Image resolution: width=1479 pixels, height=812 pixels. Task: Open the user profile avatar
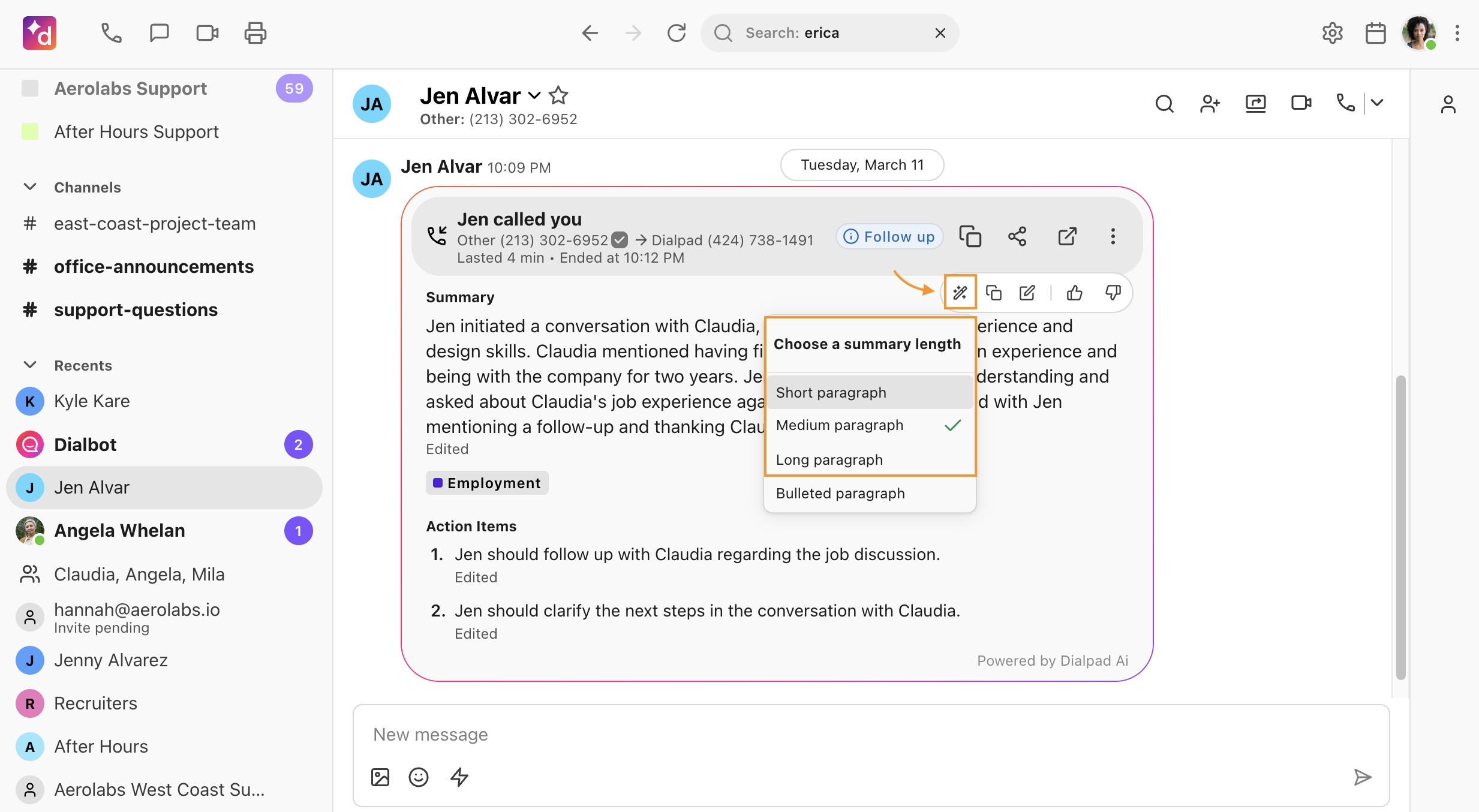click(x=1419, y=33)
